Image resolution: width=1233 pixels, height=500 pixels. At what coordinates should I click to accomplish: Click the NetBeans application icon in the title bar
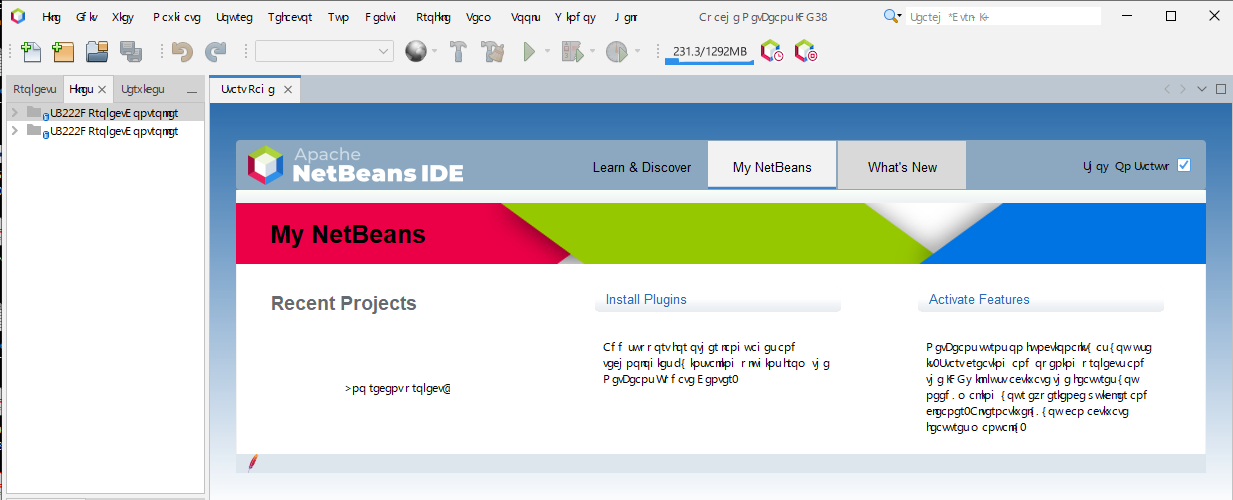[x=18, y=16]
